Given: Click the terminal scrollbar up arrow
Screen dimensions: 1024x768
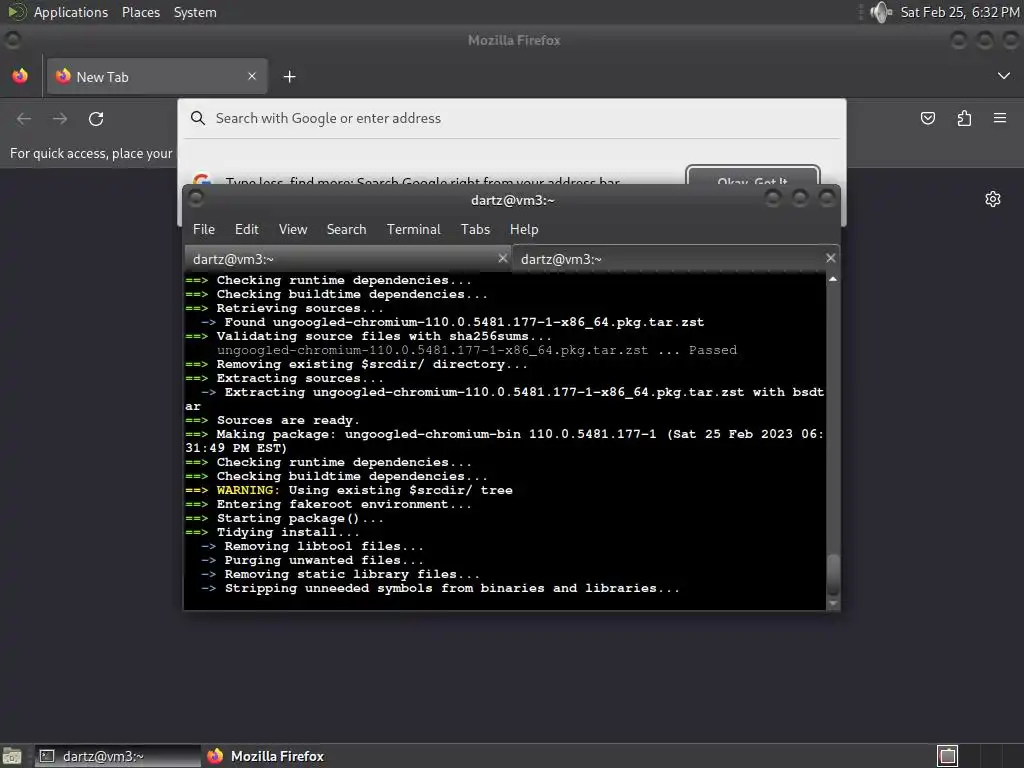Looking at the screenshot, I should click(x=833, y=280).
